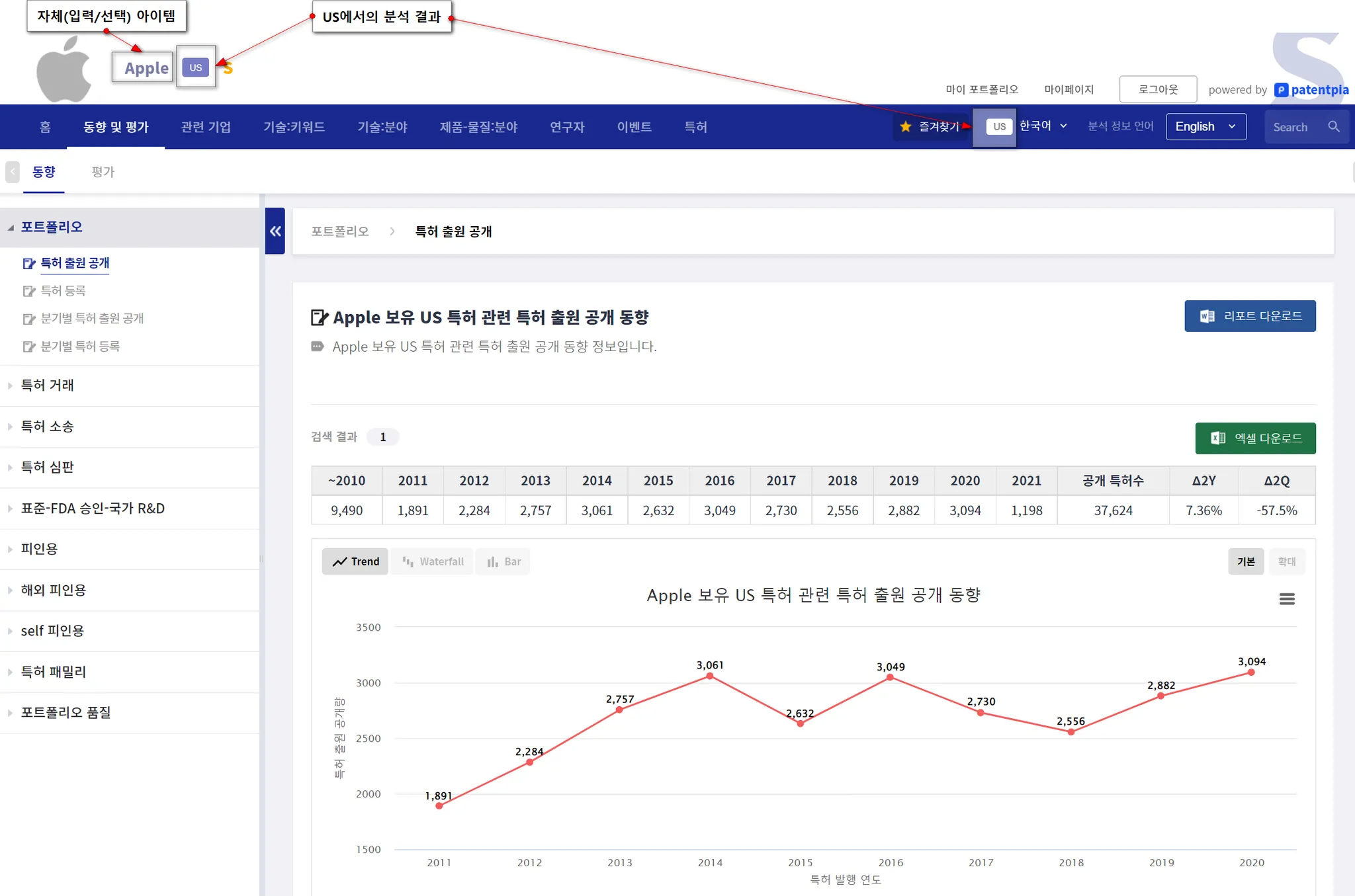Switch chart to Trend view
Image resolution: width=1355 pixels, height=896 pixels.
pos(355,561)
